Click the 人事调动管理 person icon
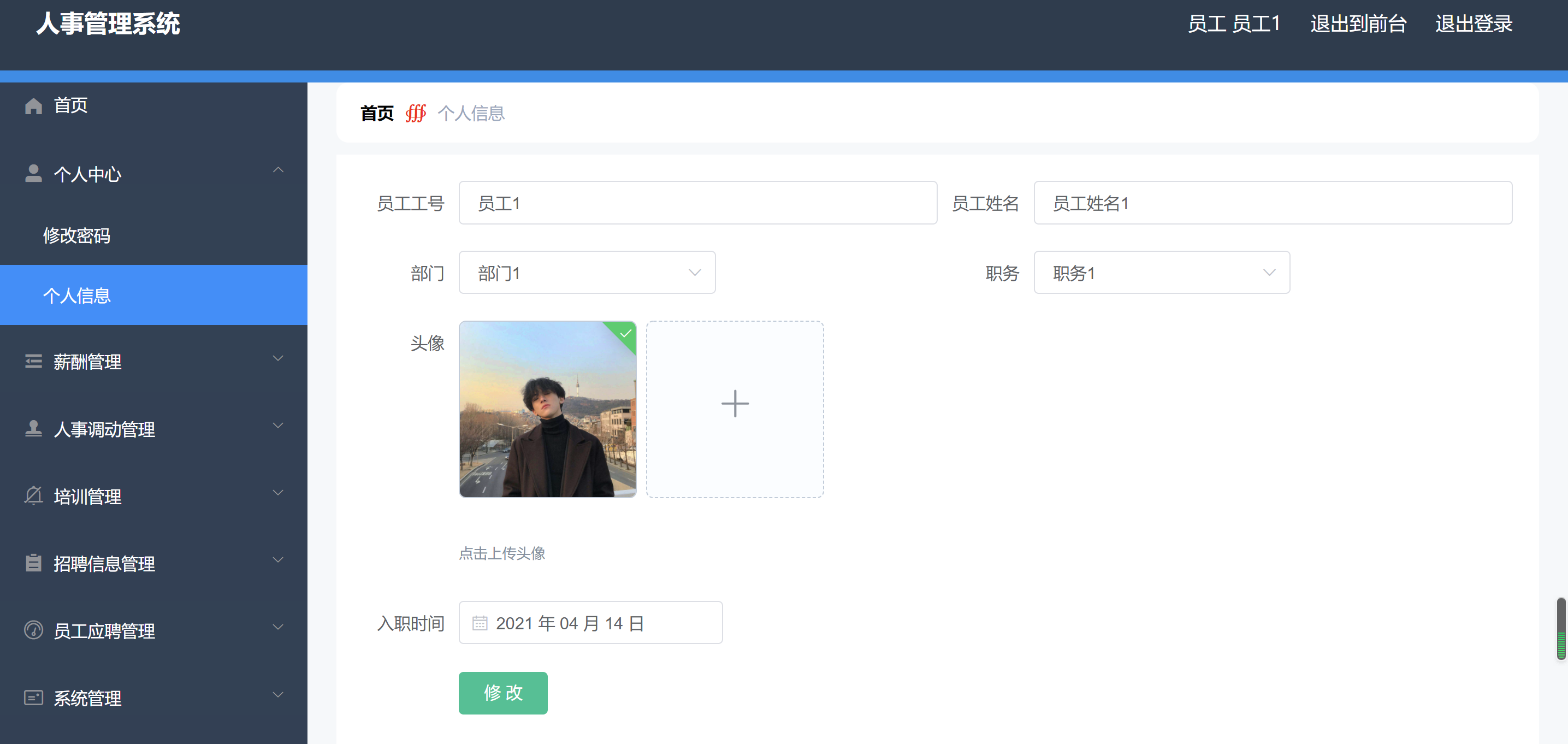This screenshot has height=744, width=1568. (33, 428)
